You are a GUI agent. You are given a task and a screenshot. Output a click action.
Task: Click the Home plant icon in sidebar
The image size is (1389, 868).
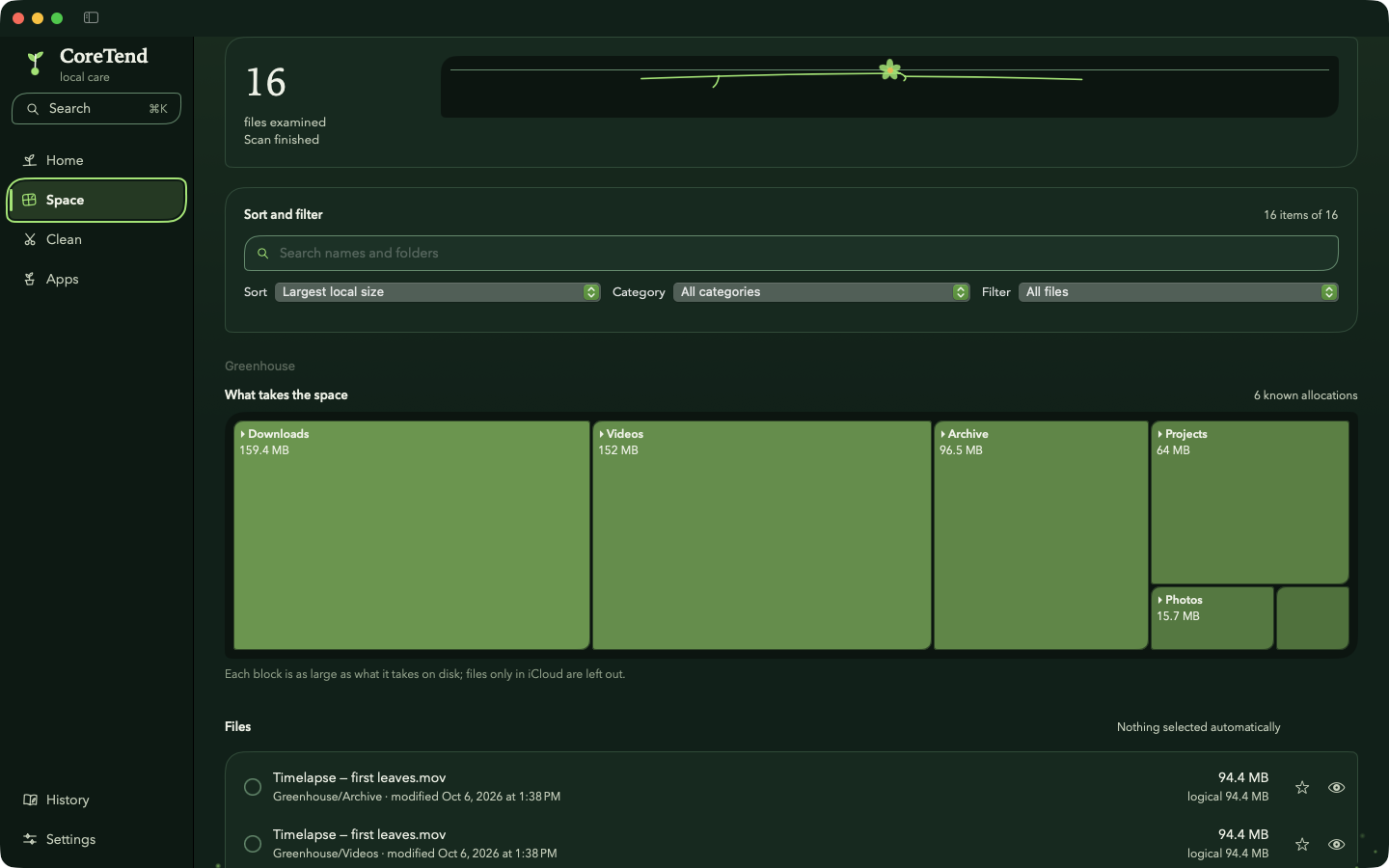click(30, 160)
